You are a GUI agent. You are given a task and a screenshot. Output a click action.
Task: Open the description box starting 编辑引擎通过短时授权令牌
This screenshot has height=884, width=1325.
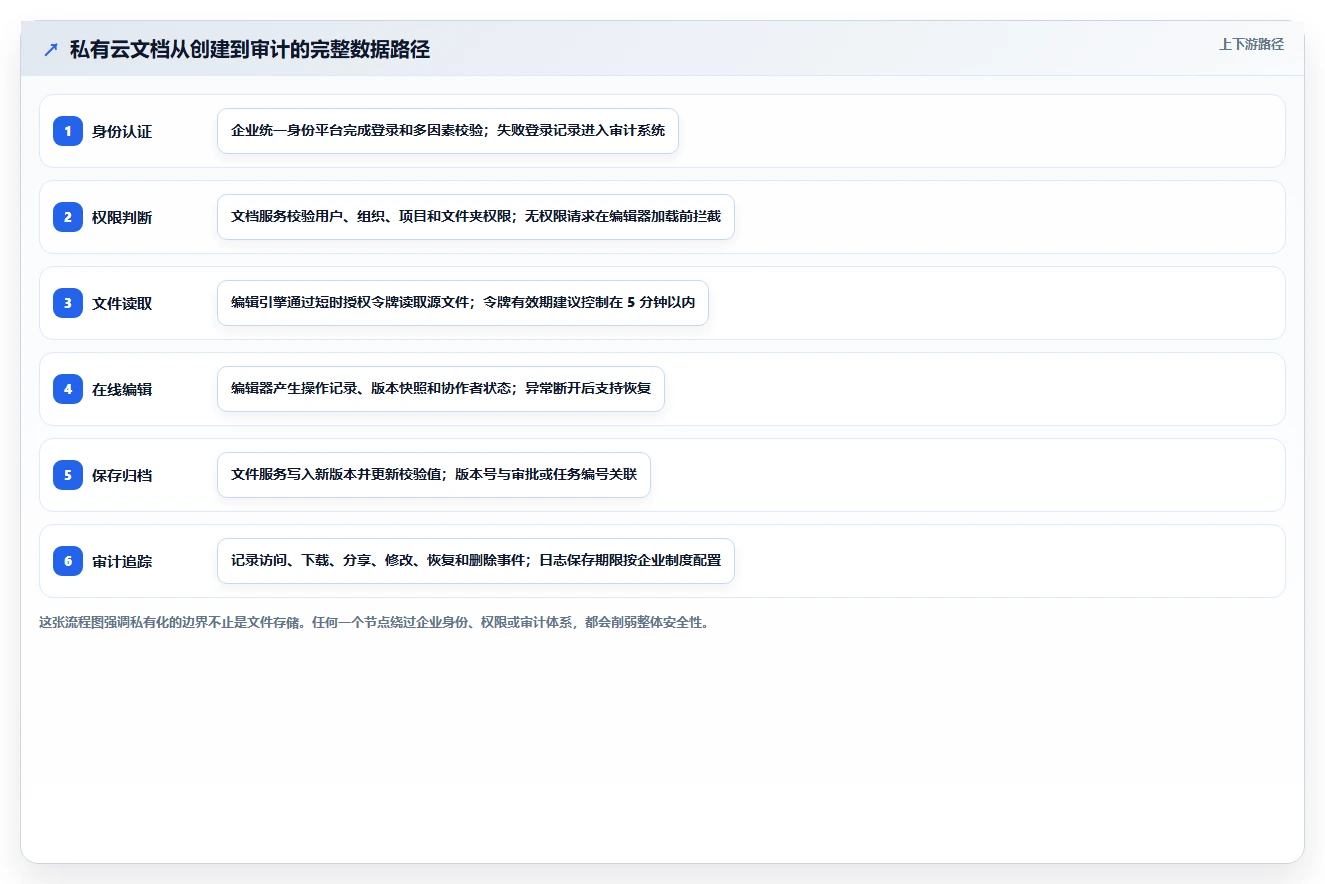coord(463,303)
